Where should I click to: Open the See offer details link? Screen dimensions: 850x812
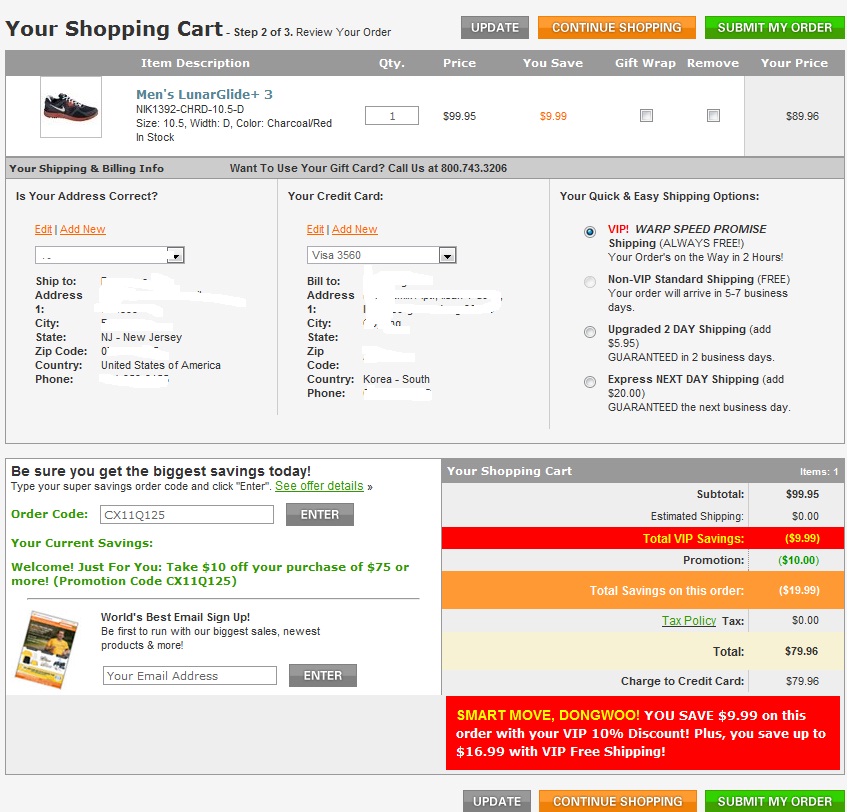[319, 486]
